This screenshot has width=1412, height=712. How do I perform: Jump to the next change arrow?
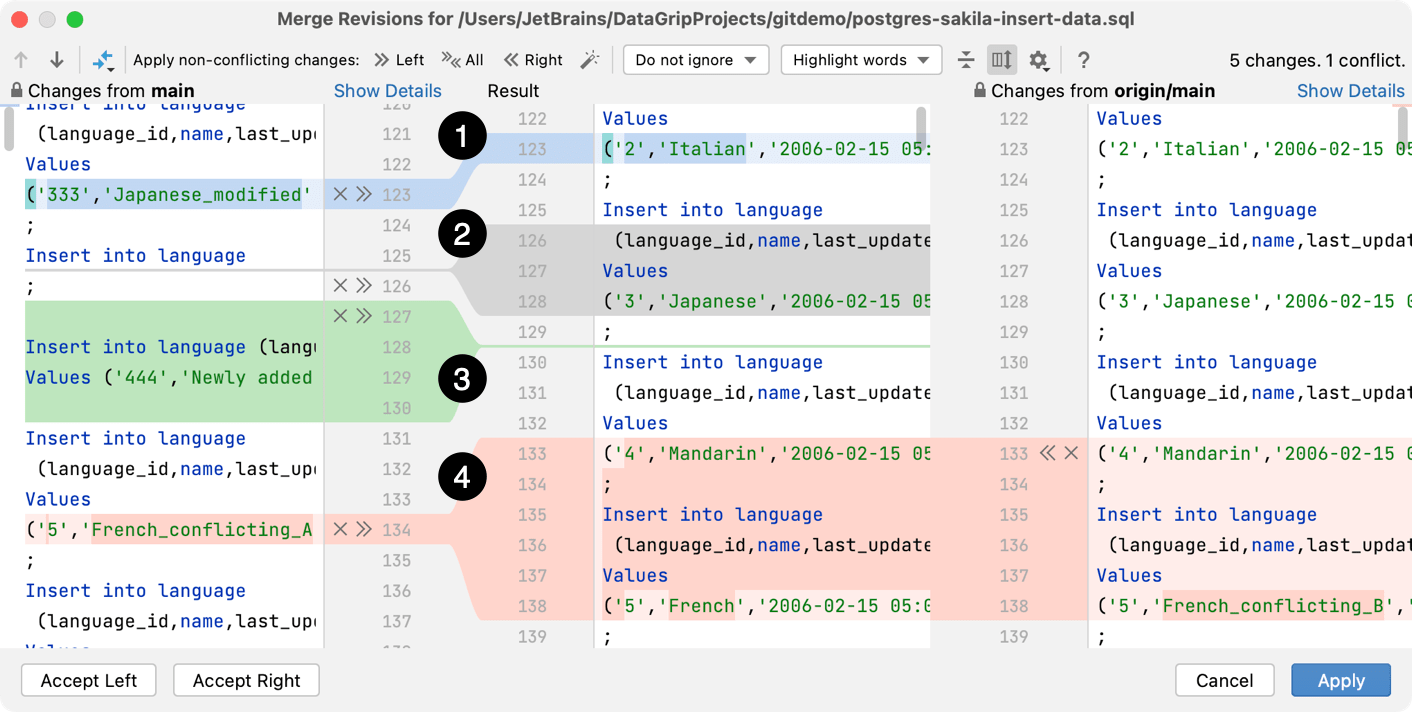coord(57,60)
